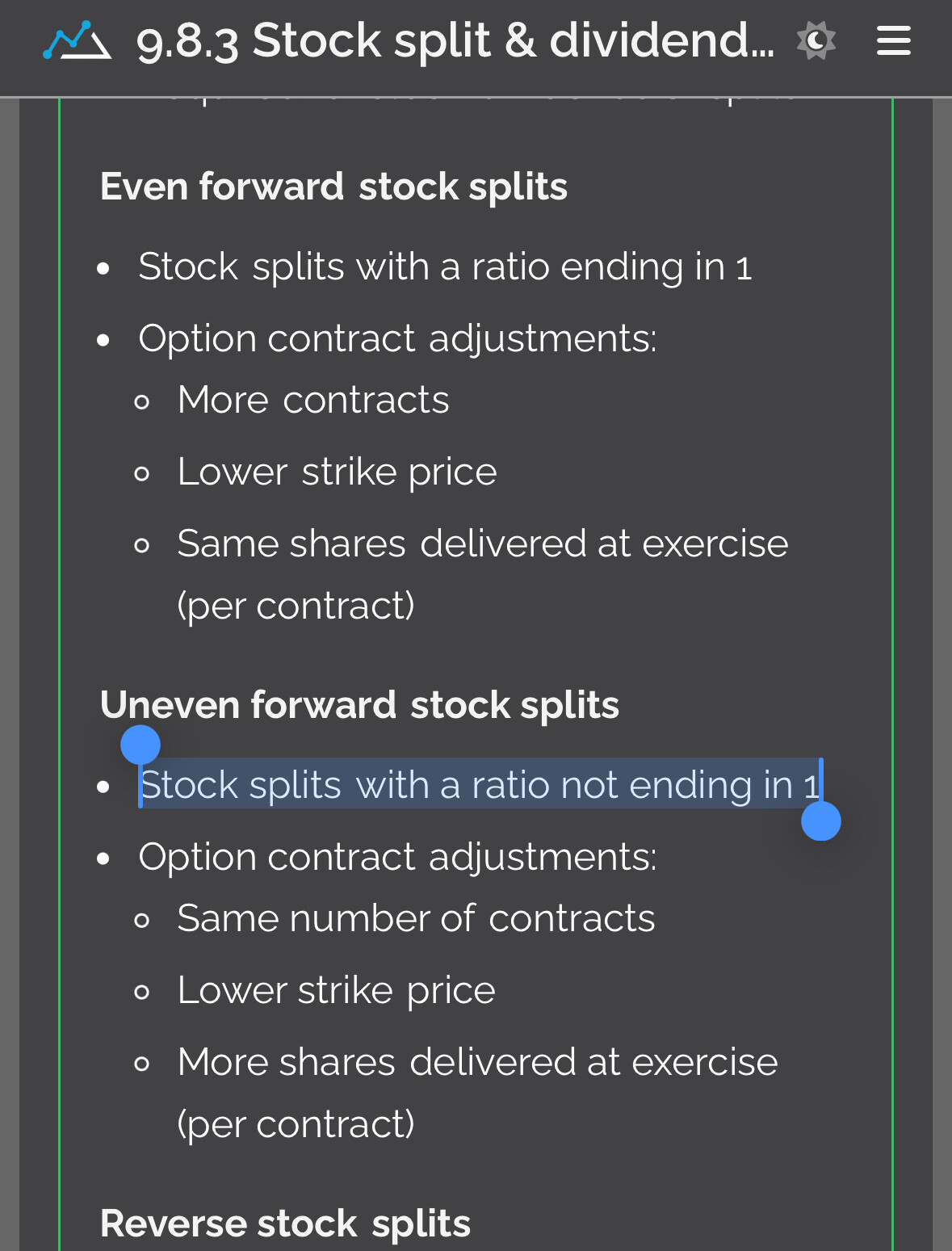Click 'Lower strike price' under Uneven forward splits

pos(336,990)
